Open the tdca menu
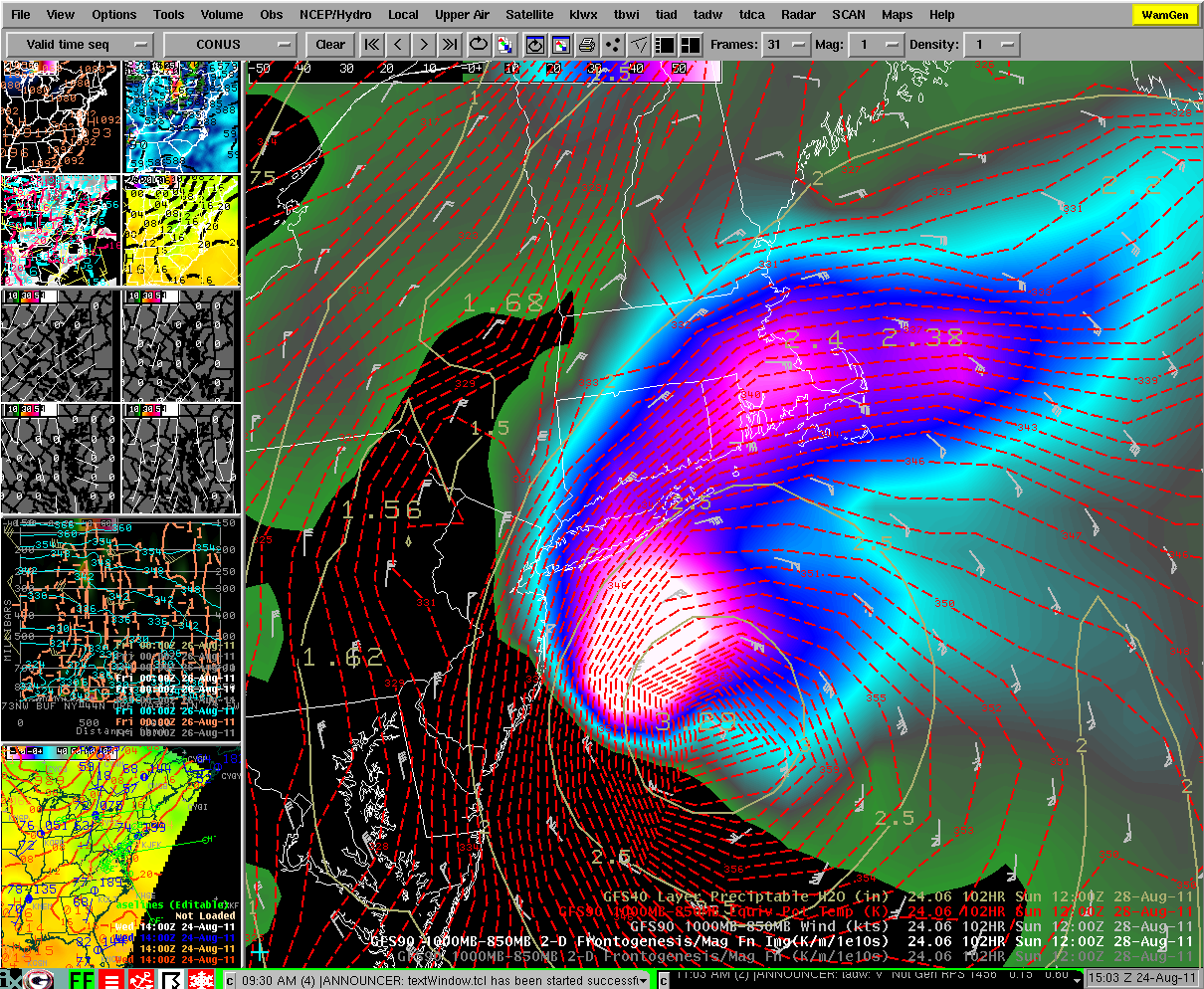 coord(752,15)
